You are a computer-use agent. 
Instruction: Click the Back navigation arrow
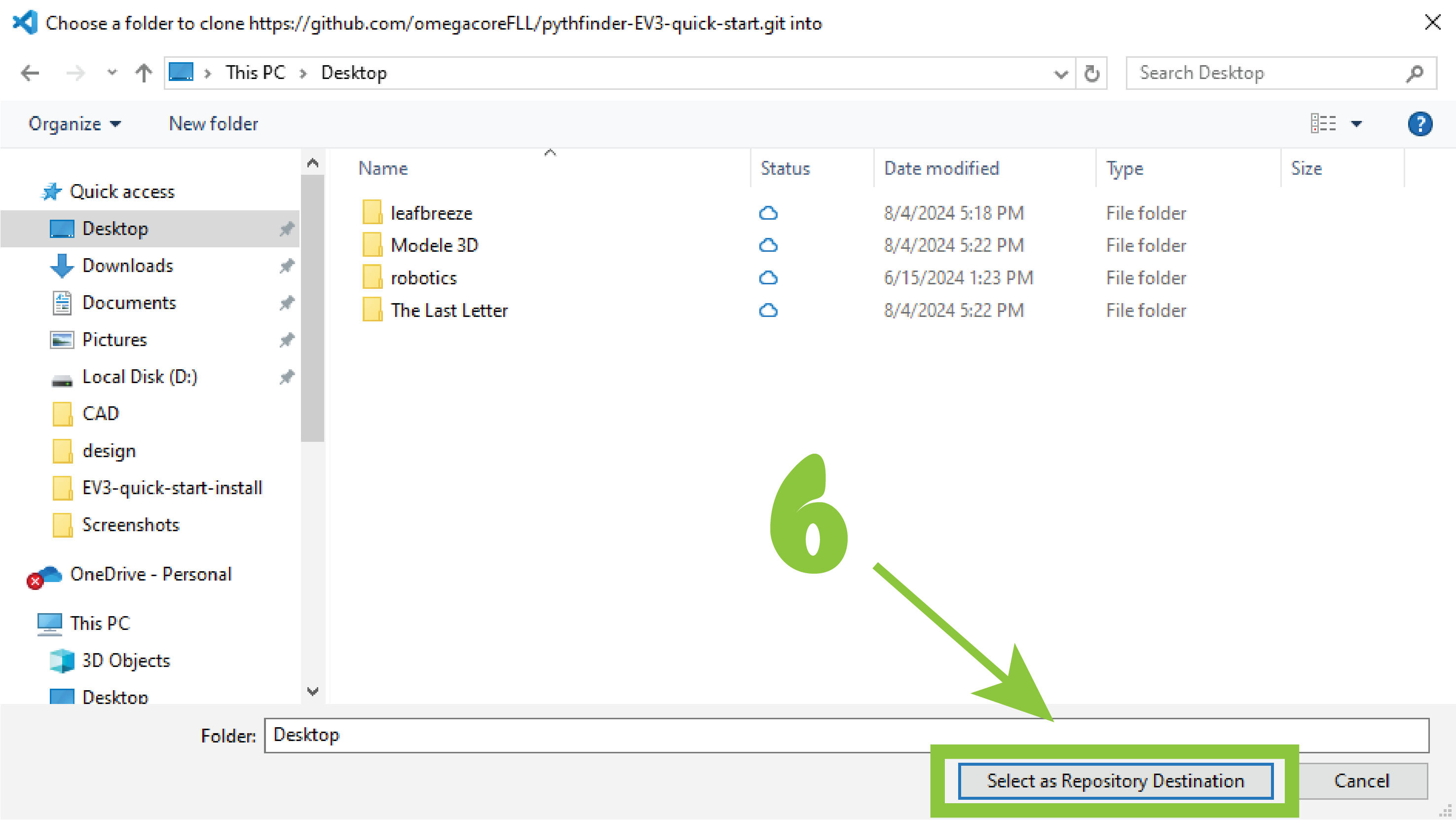(x=30, y=73)
